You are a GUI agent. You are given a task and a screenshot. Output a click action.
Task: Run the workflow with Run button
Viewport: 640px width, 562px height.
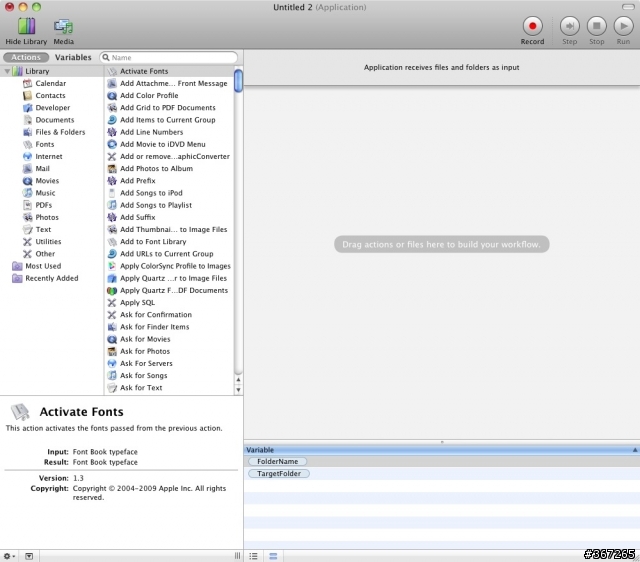click(623, 26)
